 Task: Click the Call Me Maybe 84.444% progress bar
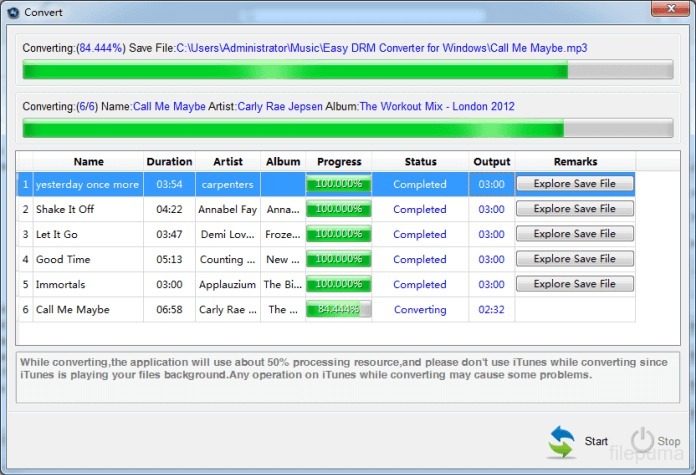pos(339,310)
